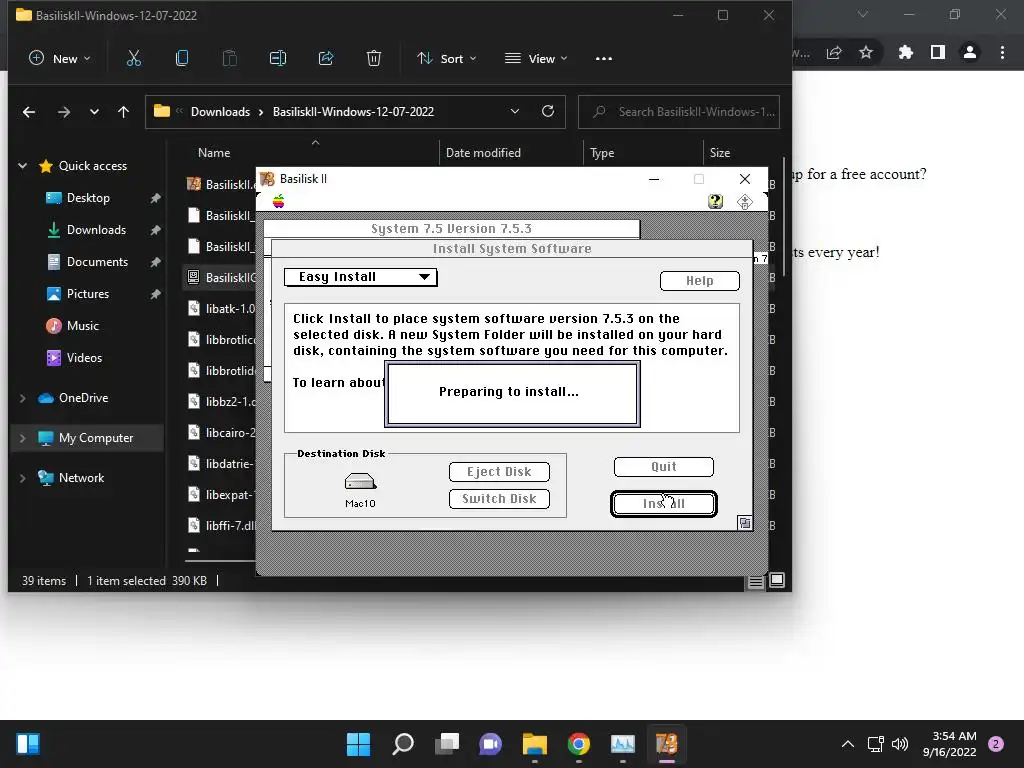Screen dimensions: 1024x768
Task: Open File Explorer from taskbar
Action: click(x=535, y=744)
